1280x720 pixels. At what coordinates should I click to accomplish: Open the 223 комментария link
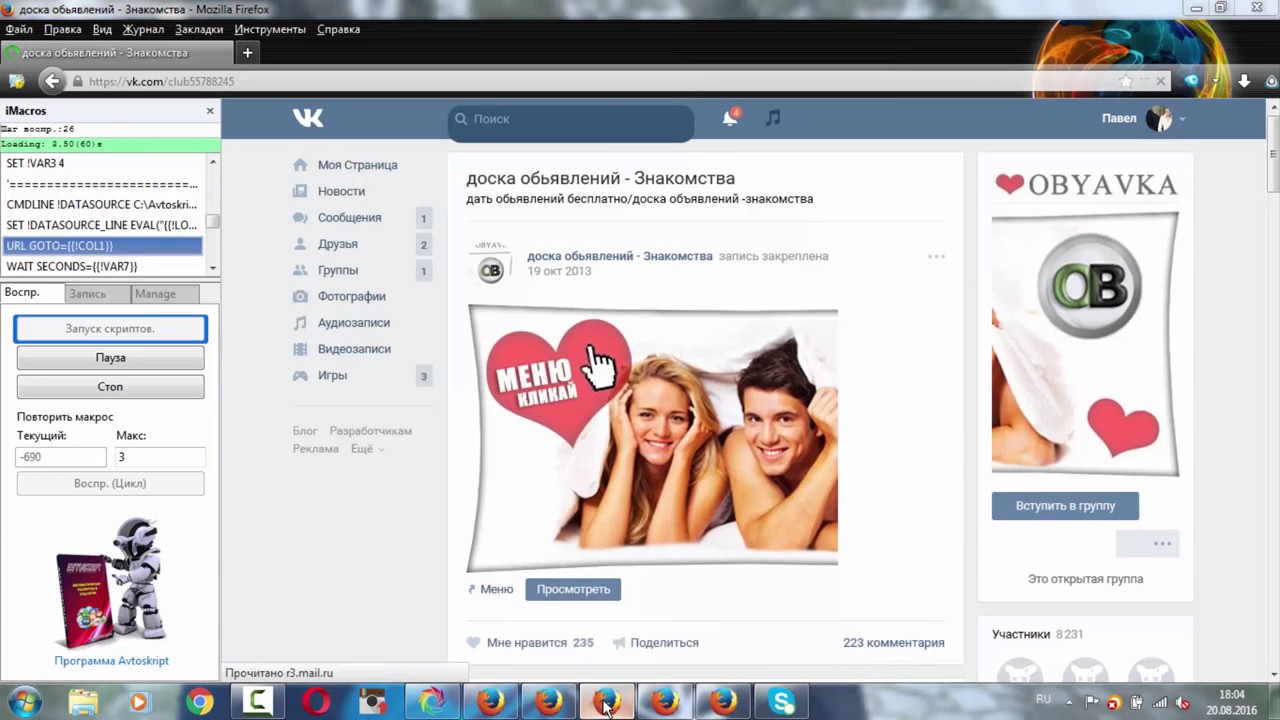coord(894,642)
